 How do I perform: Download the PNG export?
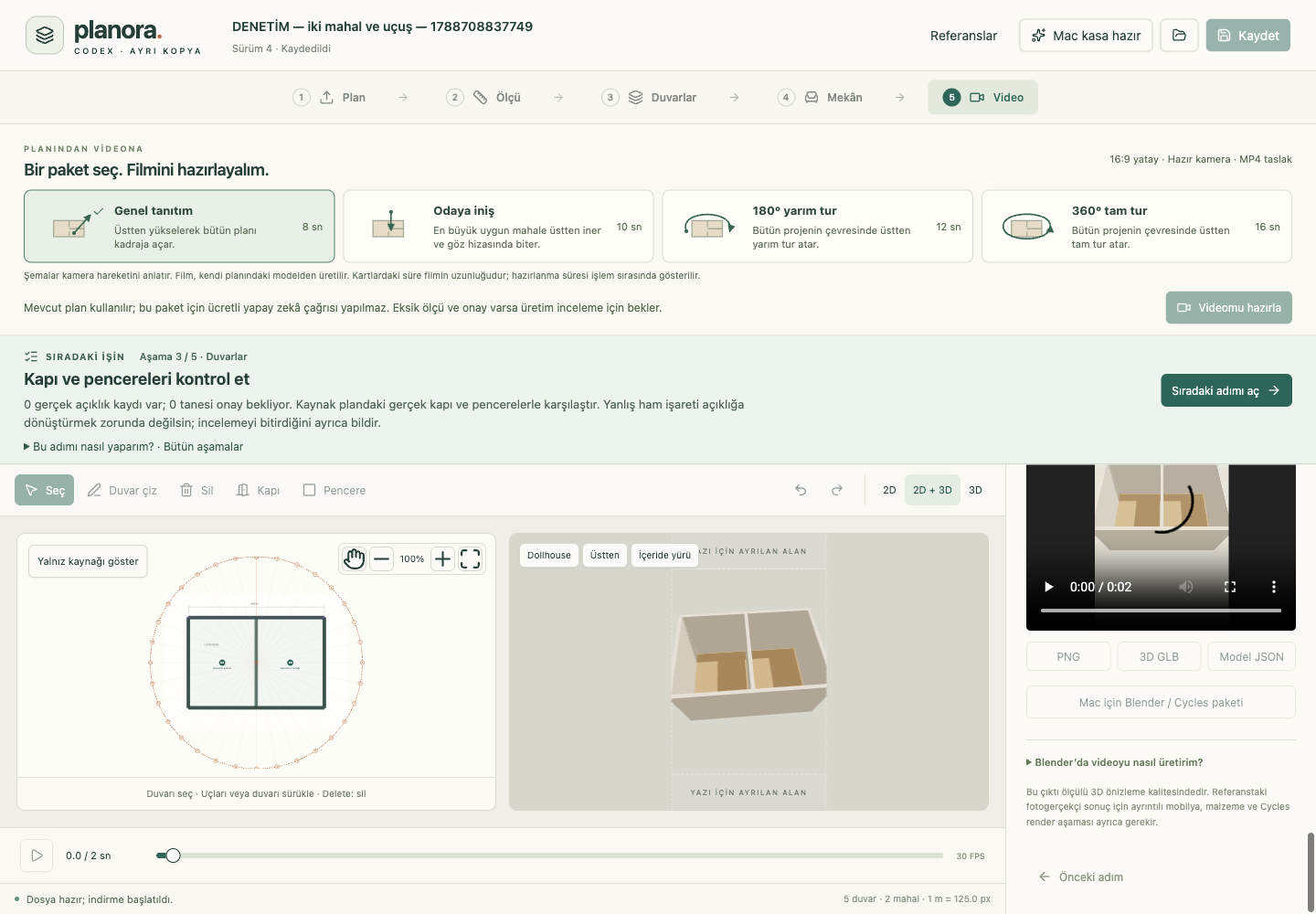(1068, 656)
